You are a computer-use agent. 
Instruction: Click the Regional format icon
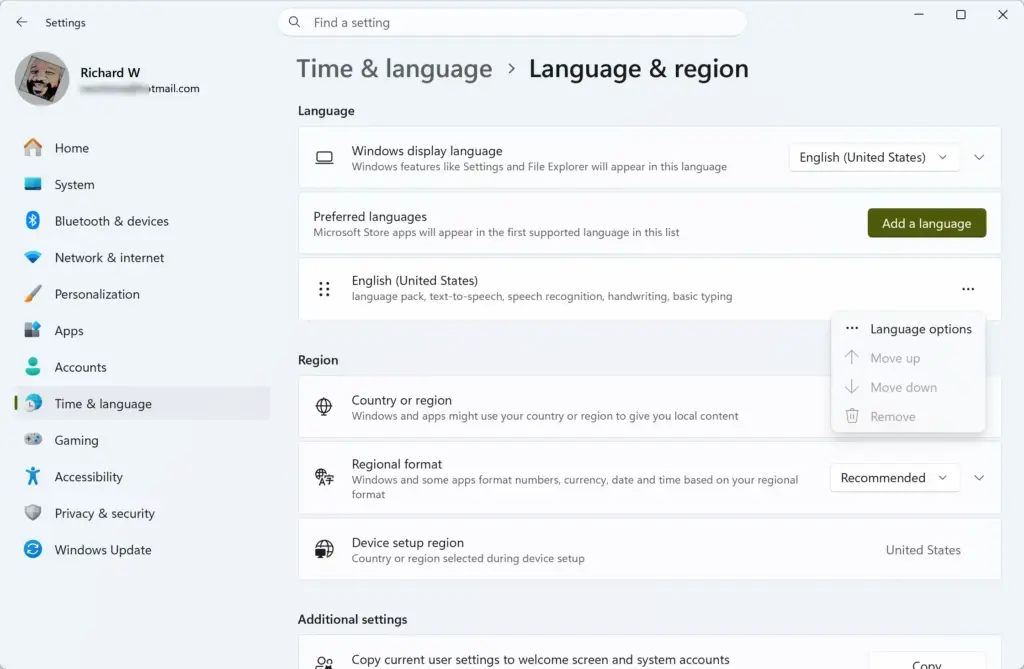coord(325,478)
